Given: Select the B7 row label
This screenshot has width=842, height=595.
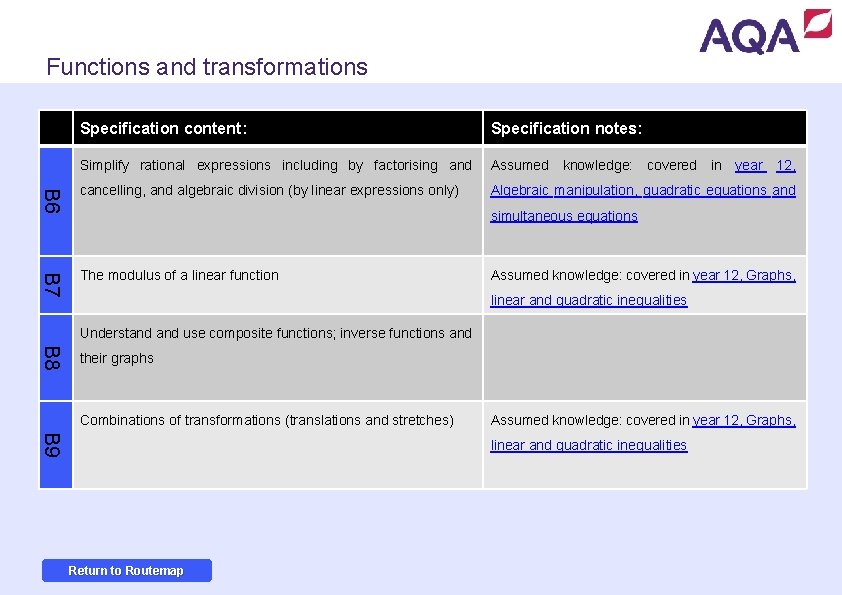Looking at the screenshot, I should coord(56,285).
